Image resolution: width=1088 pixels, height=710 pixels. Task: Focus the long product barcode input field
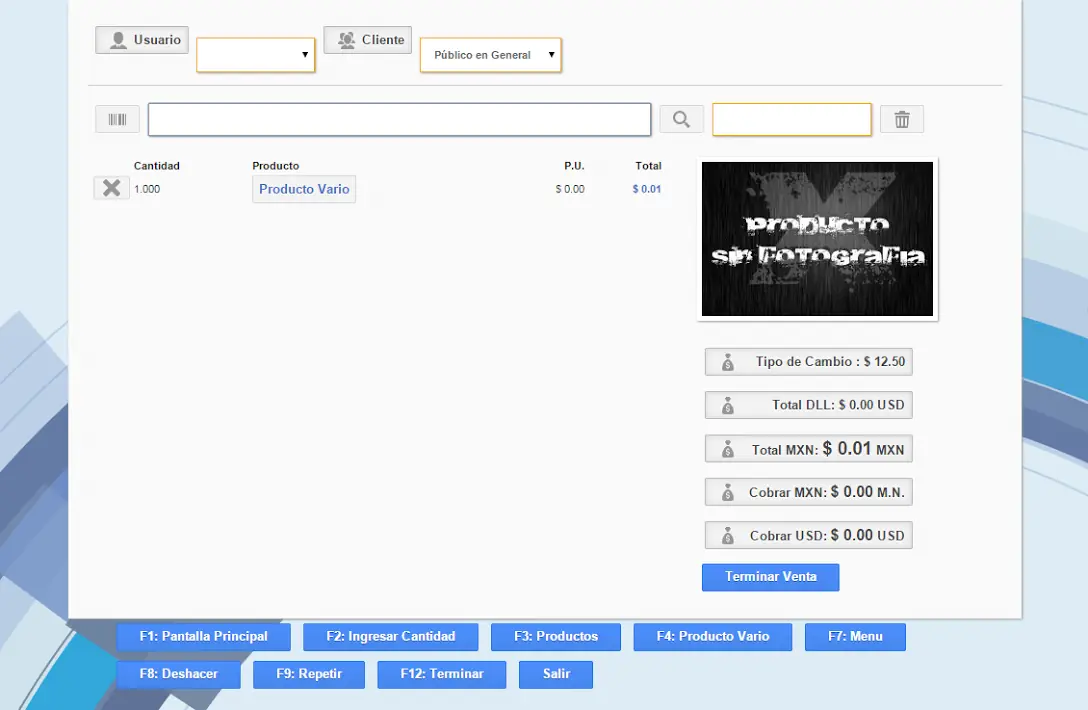point(400,119)
